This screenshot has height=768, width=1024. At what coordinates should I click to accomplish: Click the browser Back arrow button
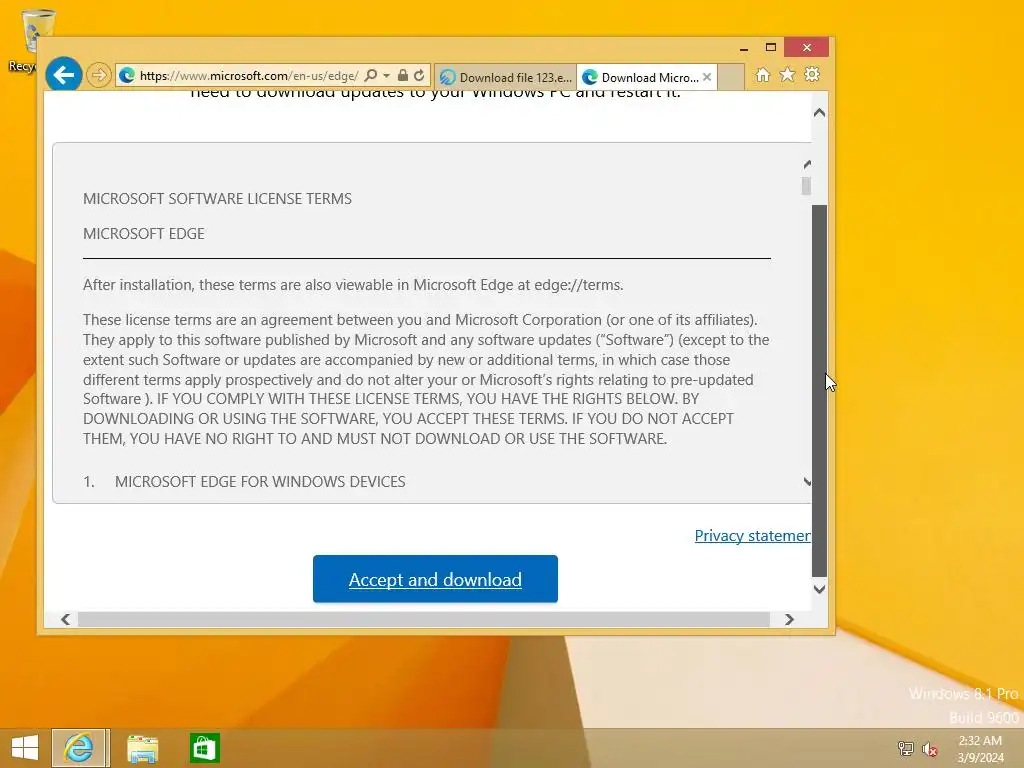click(63, 75)
